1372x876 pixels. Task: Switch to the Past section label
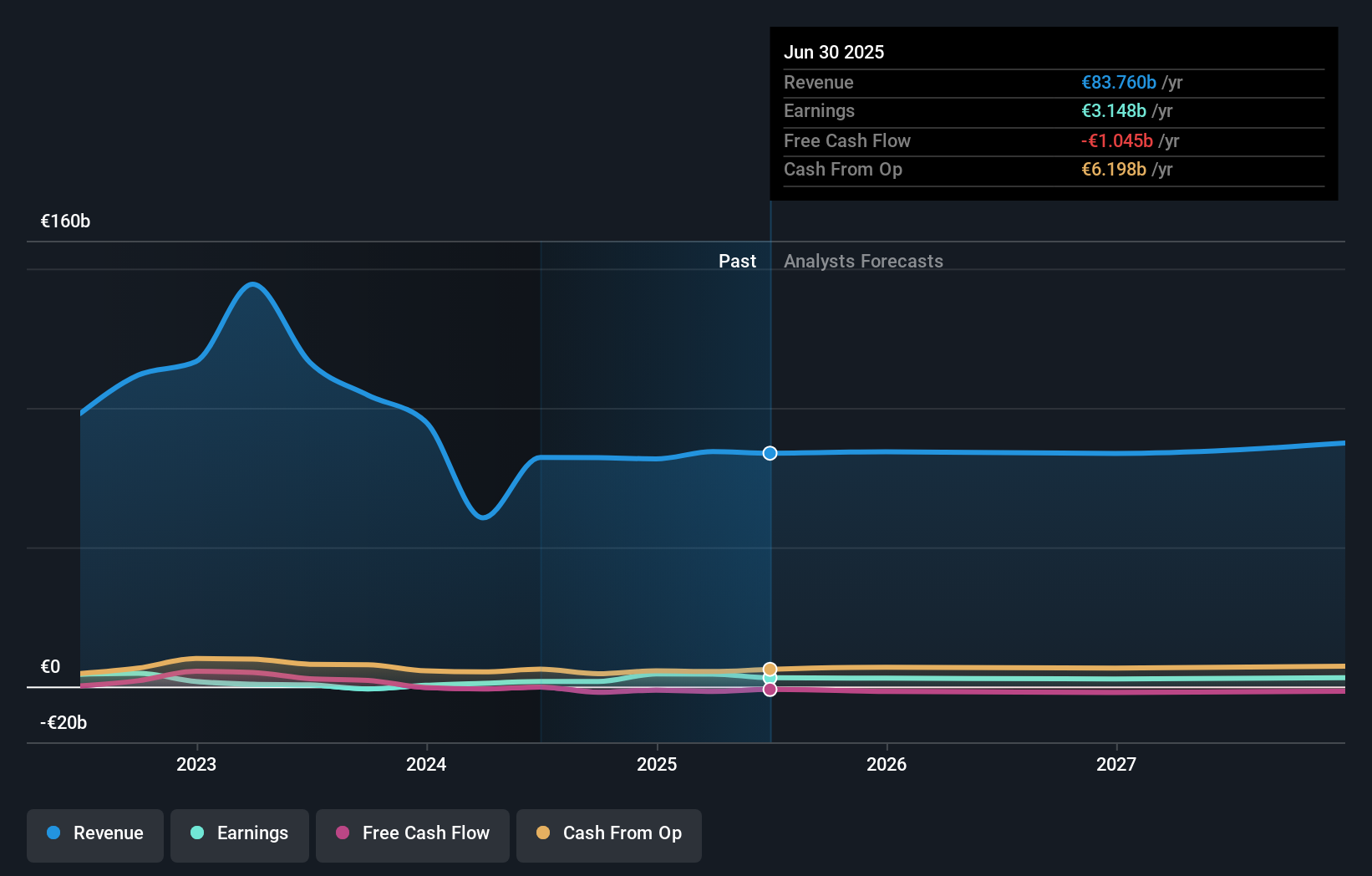[x=738, y=261]
